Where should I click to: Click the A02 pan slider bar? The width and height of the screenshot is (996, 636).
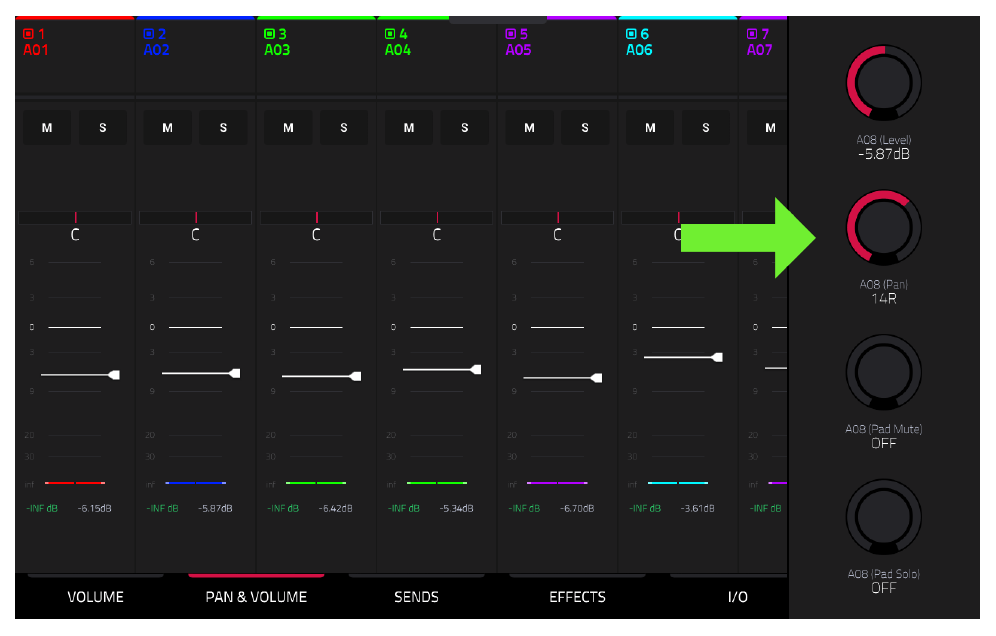196,218
